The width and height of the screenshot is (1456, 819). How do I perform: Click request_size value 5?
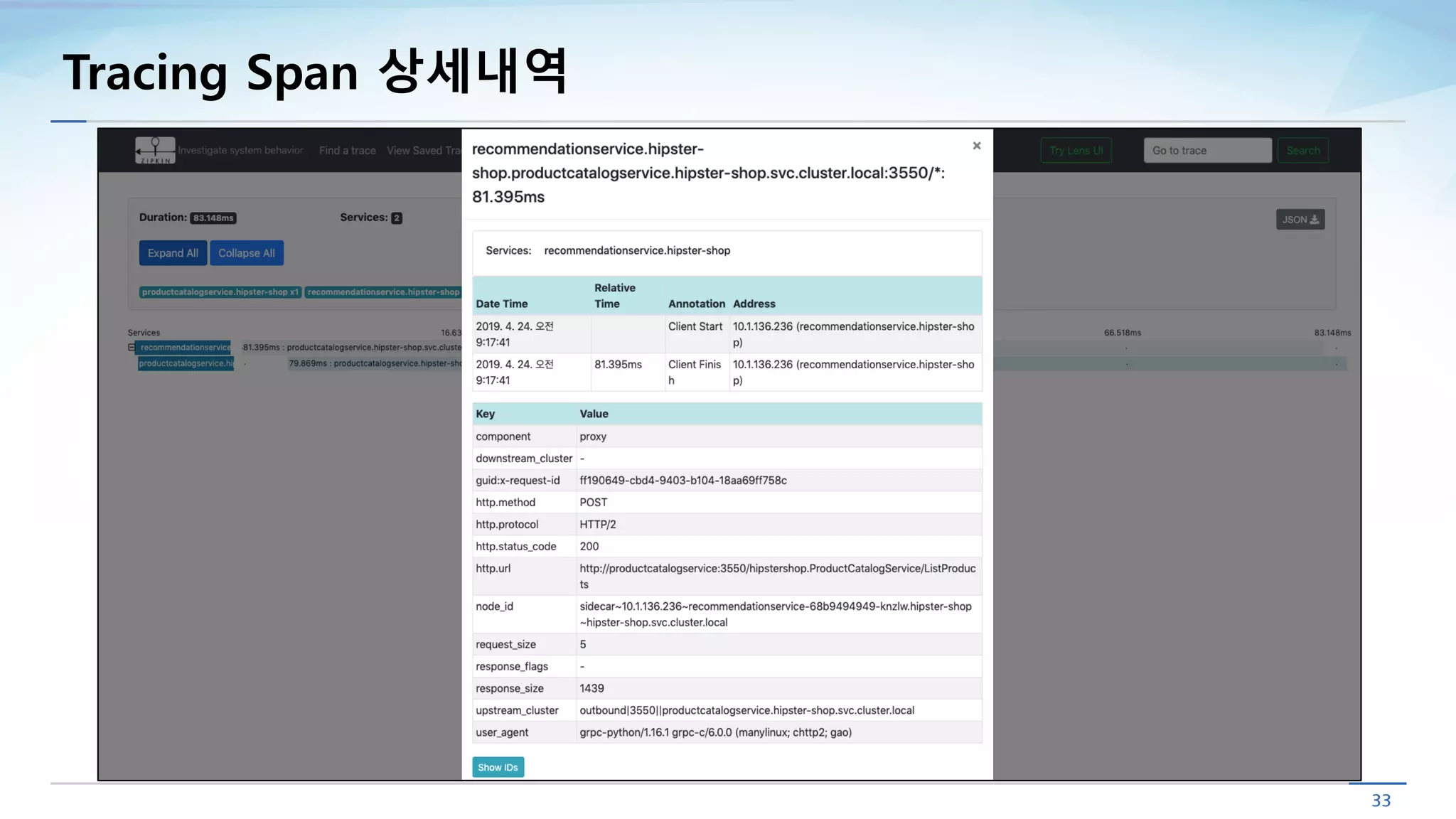point(583,645)
